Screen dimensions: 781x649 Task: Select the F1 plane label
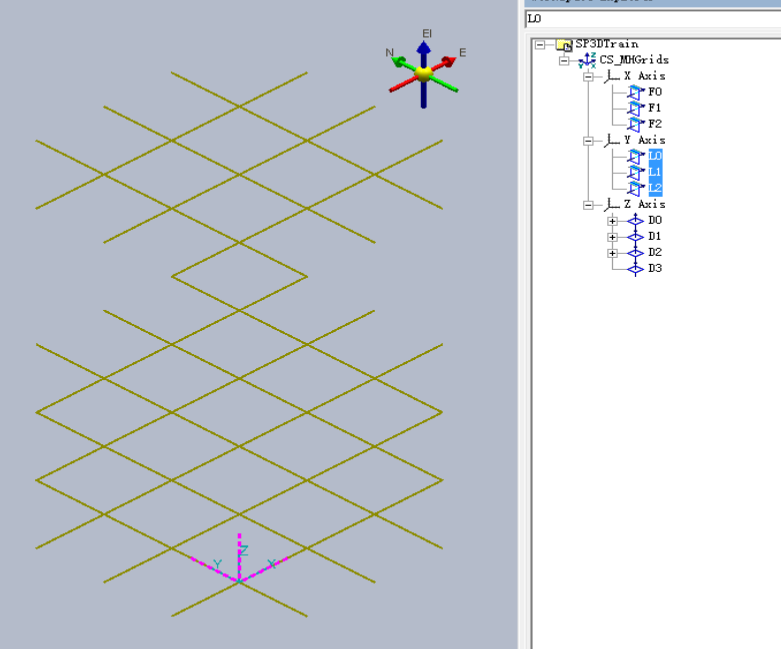pos(655,108)
